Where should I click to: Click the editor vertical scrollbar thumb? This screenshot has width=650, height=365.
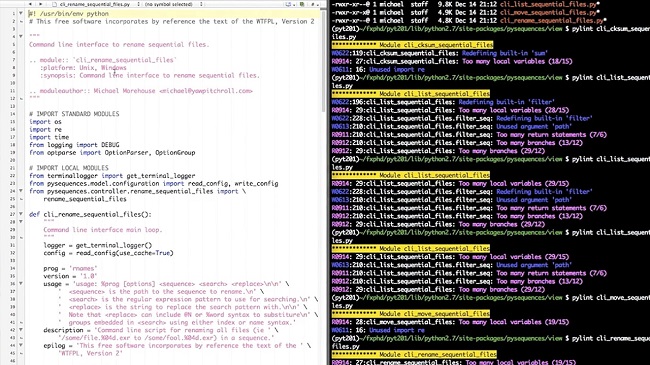tap(323, 61)
